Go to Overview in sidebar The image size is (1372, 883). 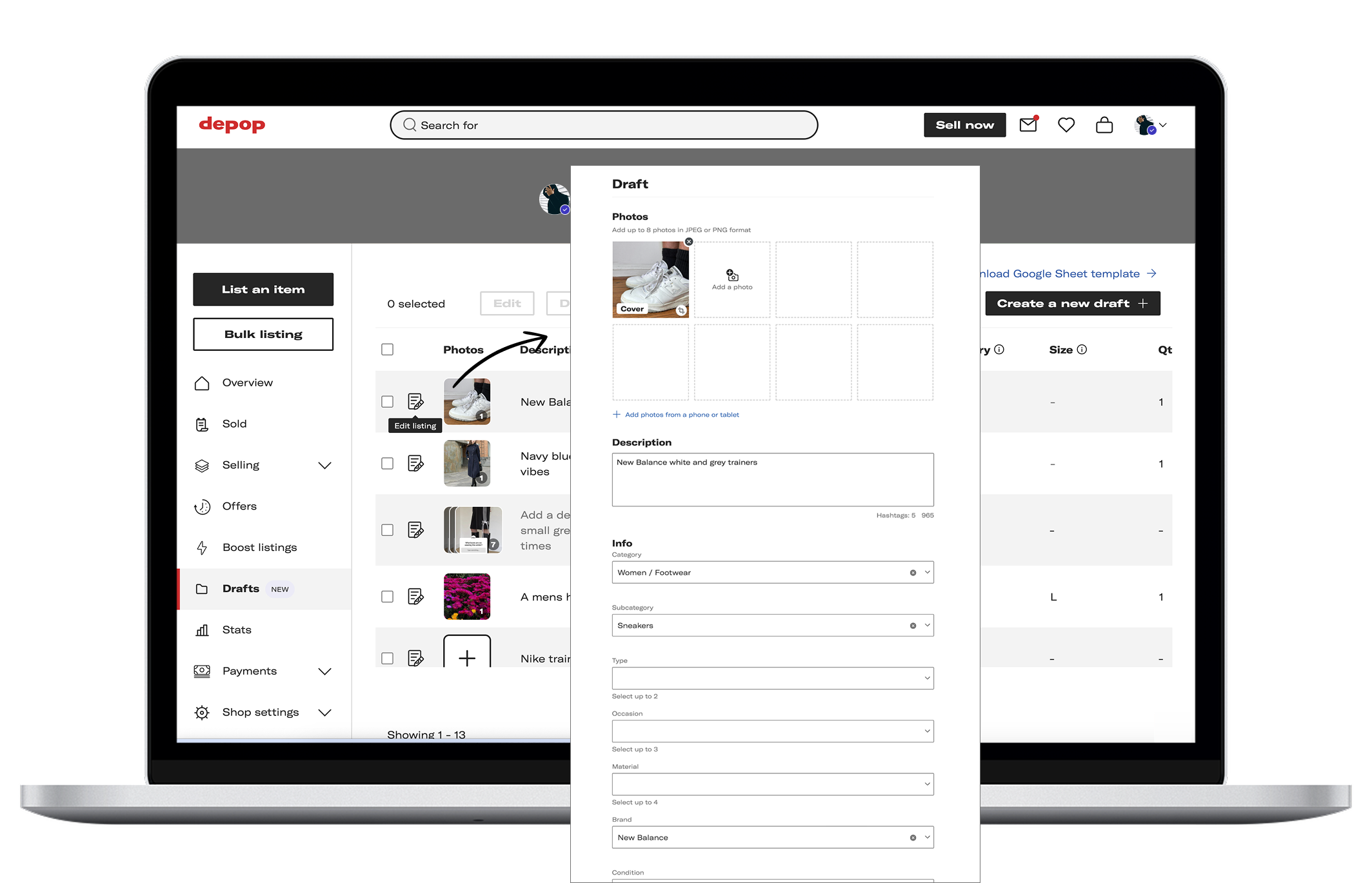point(248,382)
